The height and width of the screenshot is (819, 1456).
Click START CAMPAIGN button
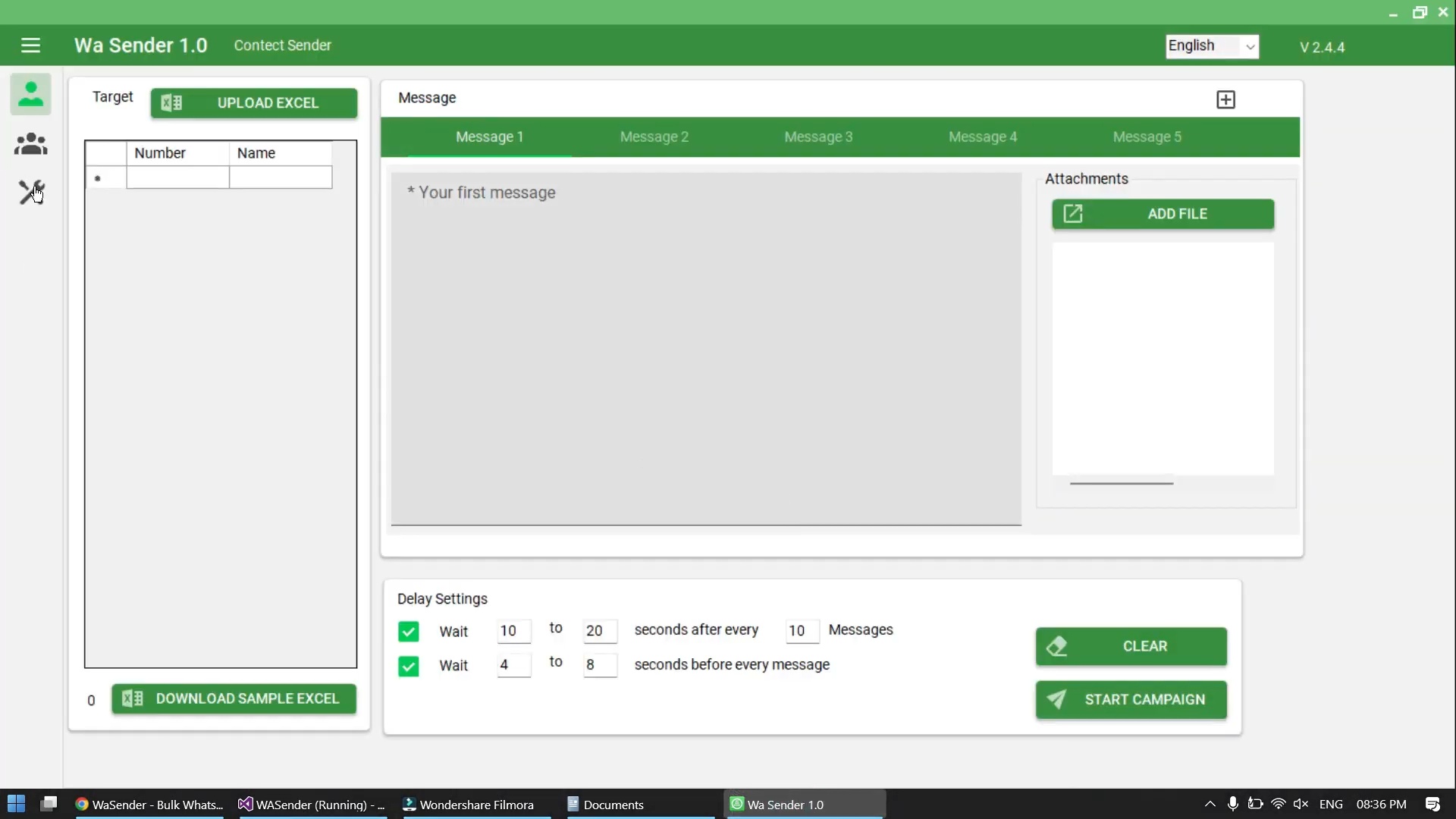coord(1131,699)
